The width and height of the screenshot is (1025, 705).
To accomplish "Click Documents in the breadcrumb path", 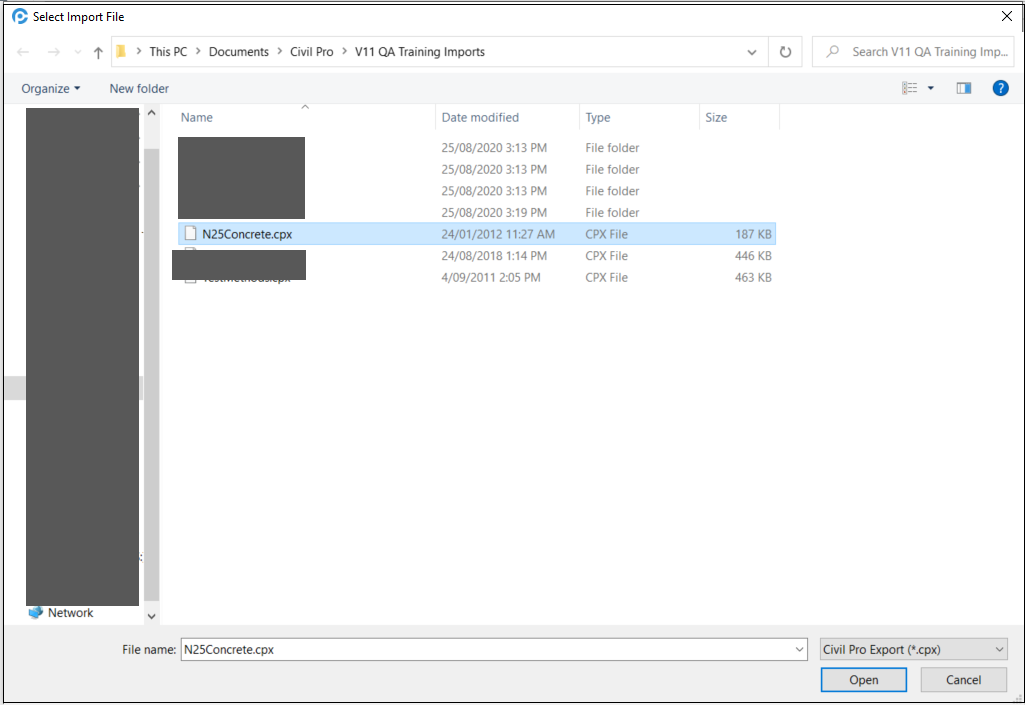I will pos(238,52).
